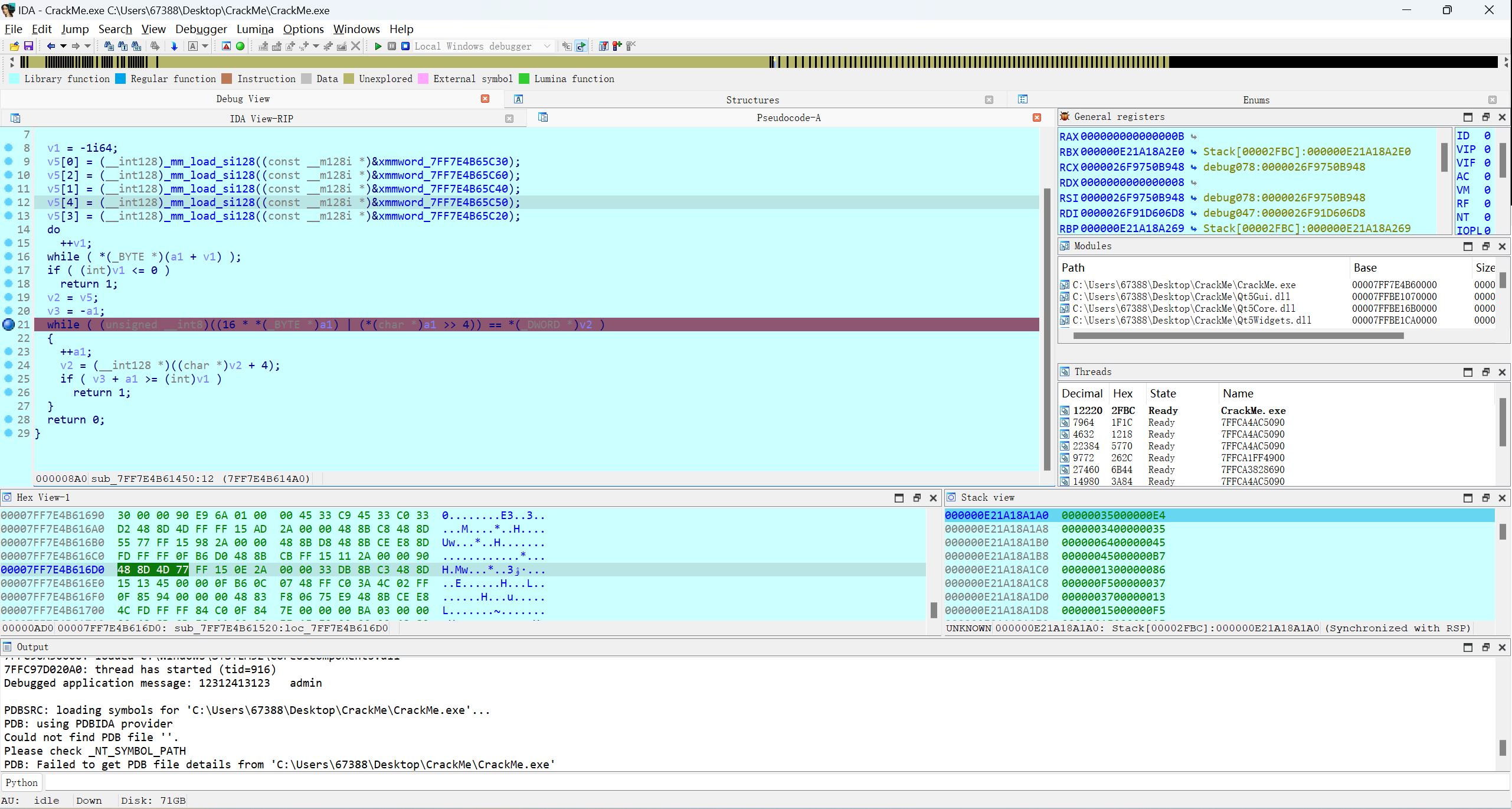Click the breakpoint list toolbar icon
This screenshot has height=809, width=1512.
(603, 46)
